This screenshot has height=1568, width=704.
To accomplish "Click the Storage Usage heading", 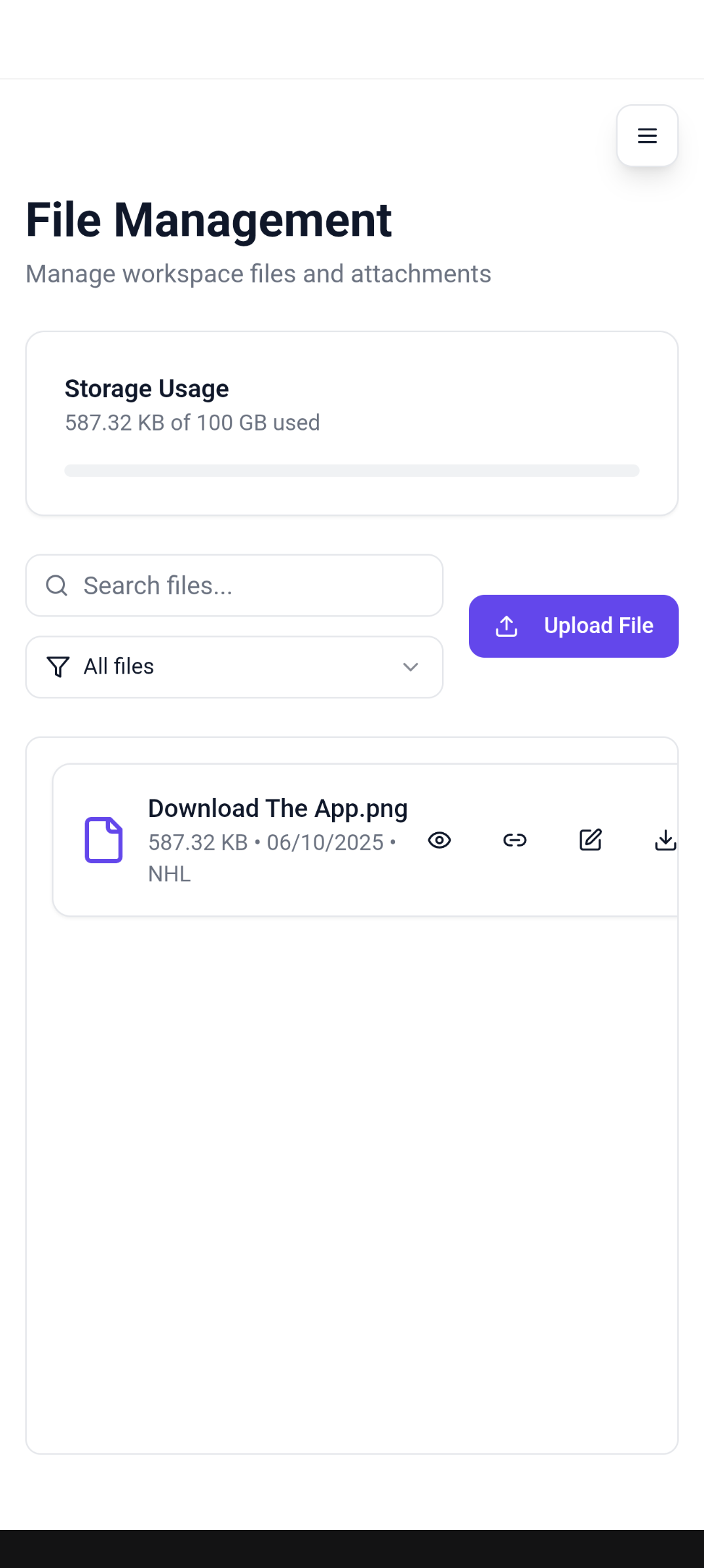I will (x=147, y=389).
